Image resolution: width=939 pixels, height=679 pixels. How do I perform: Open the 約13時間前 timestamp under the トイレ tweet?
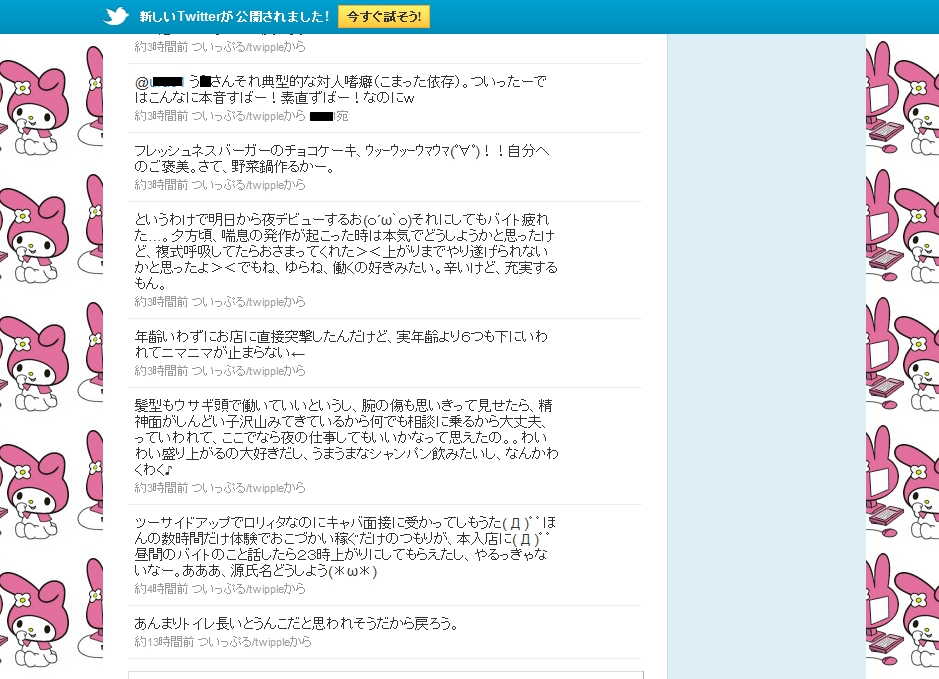tap(164, 642)
